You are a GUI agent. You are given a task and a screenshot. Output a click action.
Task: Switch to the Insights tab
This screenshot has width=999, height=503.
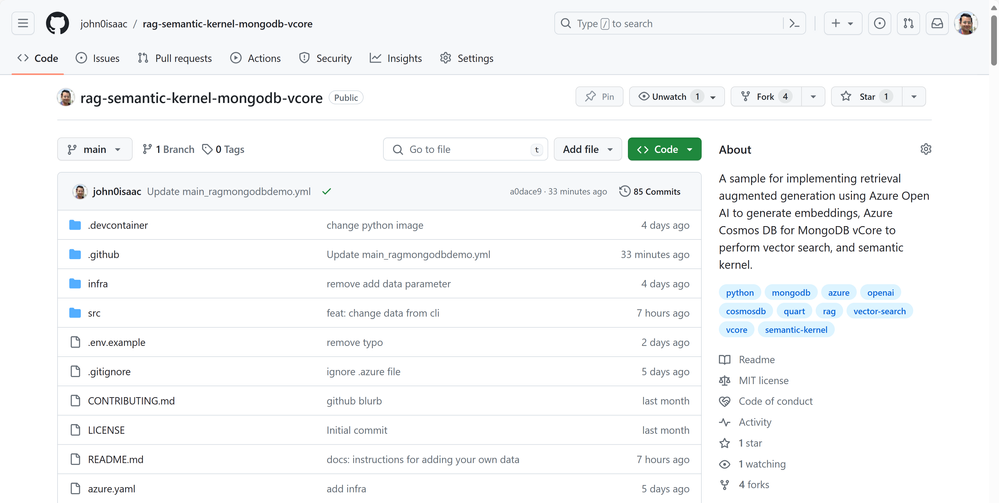click(396, 58)
